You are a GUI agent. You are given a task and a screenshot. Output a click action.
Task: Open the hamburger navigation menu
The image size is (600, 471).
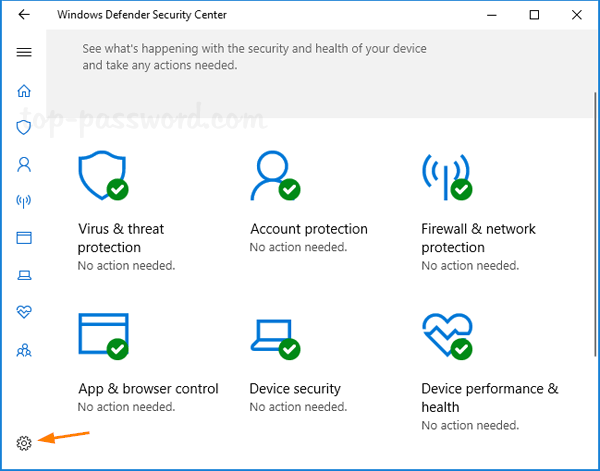coord(24,52)
